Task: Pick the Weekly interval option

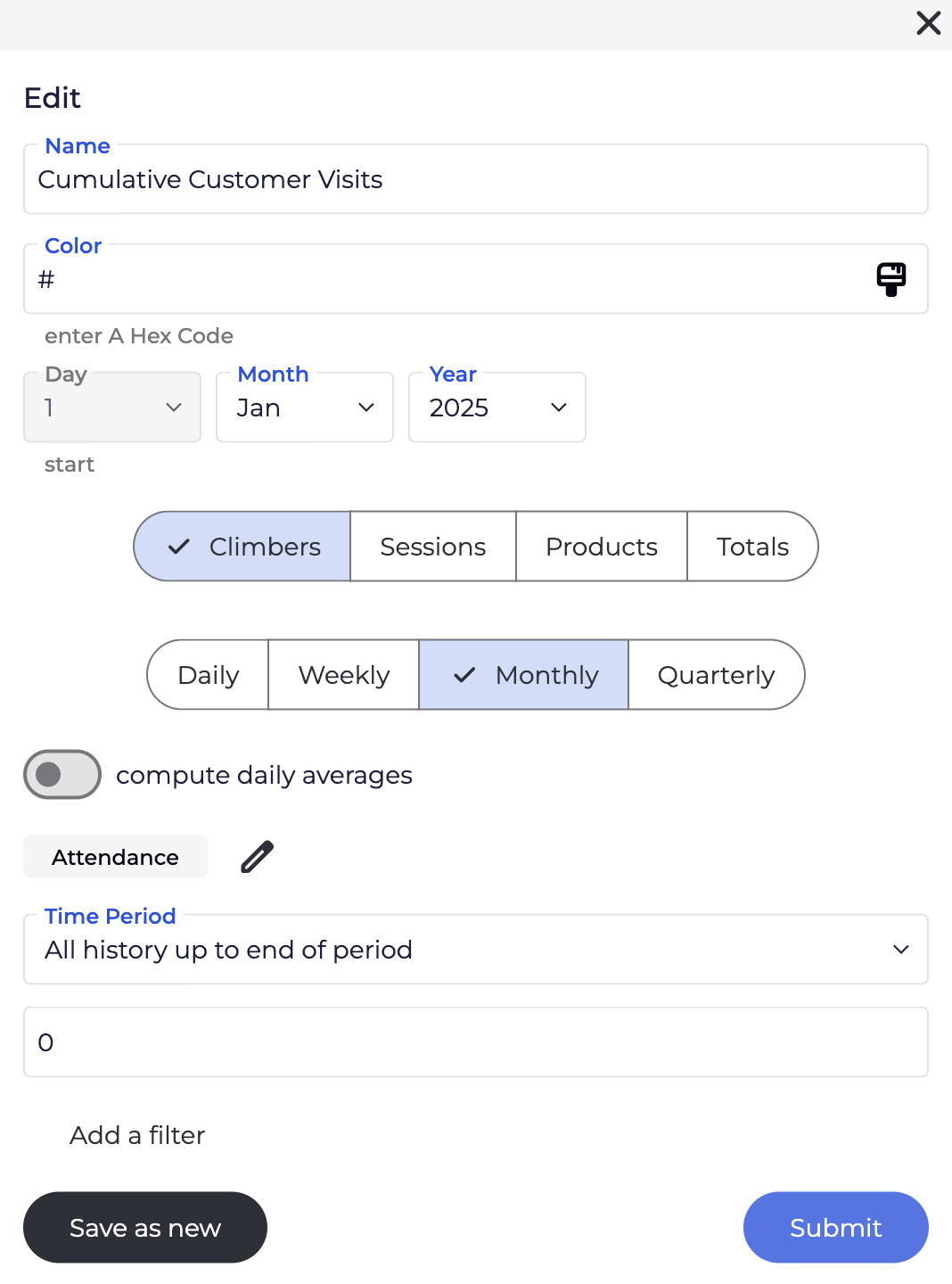Action: pyautogui.click(x=344, y=675)
